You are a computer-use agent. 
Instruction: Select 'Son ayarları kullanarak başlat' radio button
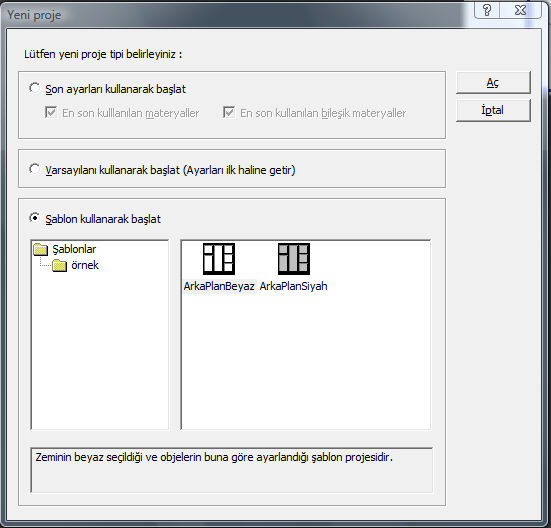34,88
